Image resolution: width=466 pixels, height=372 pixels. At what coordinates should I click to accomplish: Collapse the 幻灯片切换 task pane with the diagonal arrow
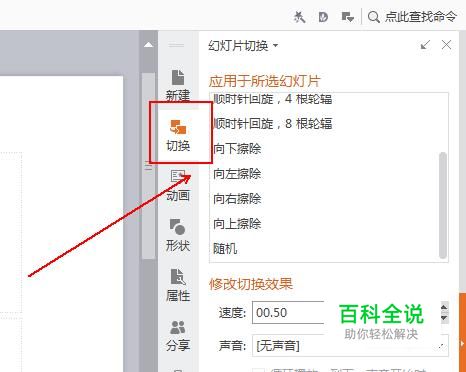click(x=425, y=45)
